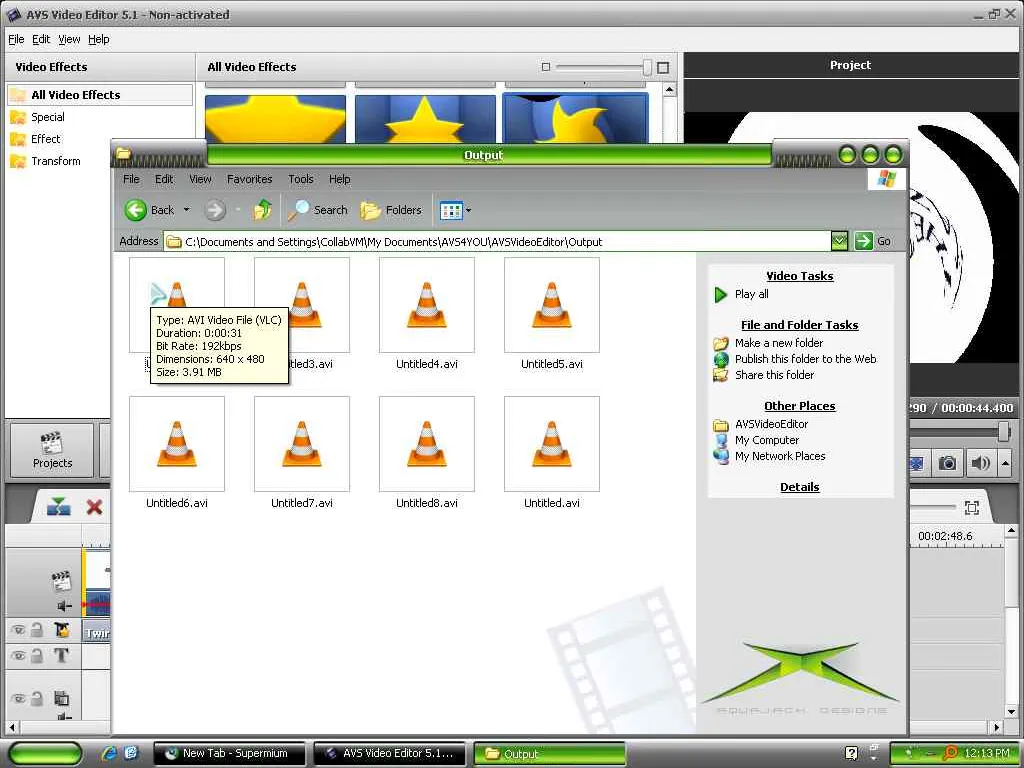Click the split clip icon in timeline toolbar
1024x768 pixels.
59,507
